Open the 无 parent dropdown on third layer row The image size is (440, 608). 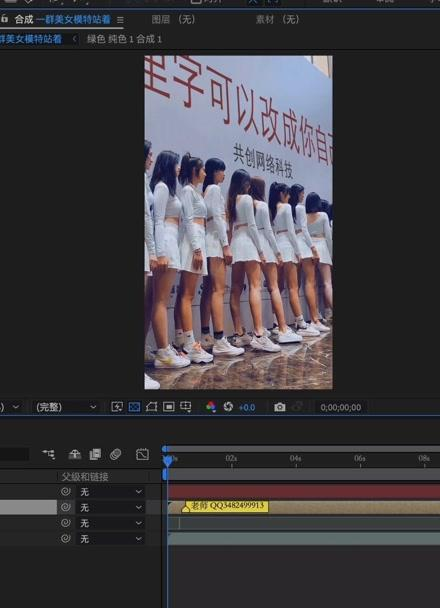(x=110, y=523)
